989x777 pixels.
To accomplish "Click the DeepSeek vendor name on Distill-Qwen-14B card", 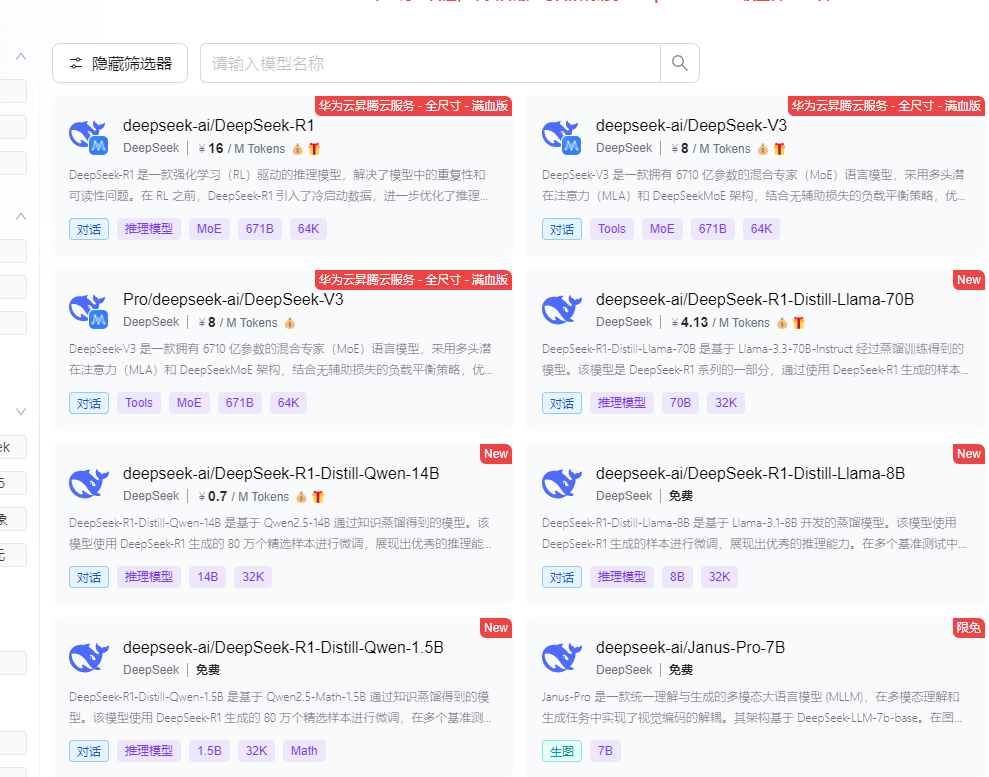I will click(151, 496).
